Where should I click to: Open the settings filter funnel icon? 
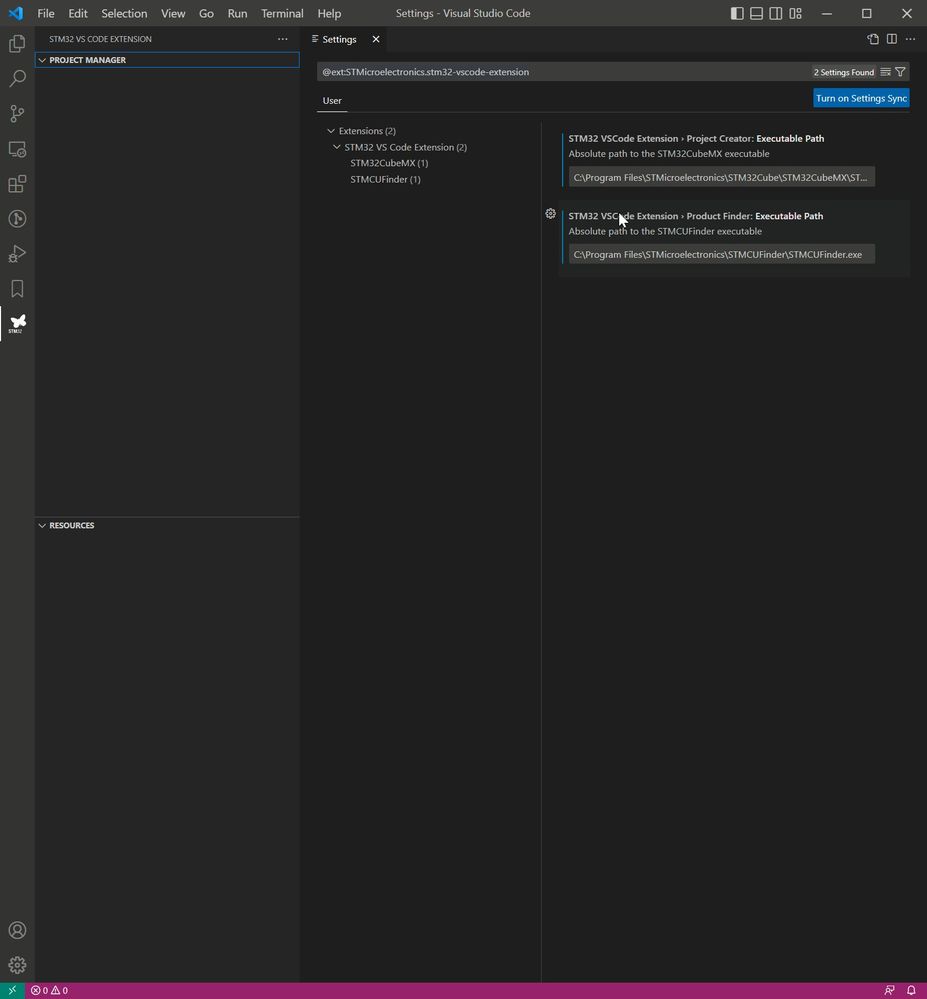(900, 72)
